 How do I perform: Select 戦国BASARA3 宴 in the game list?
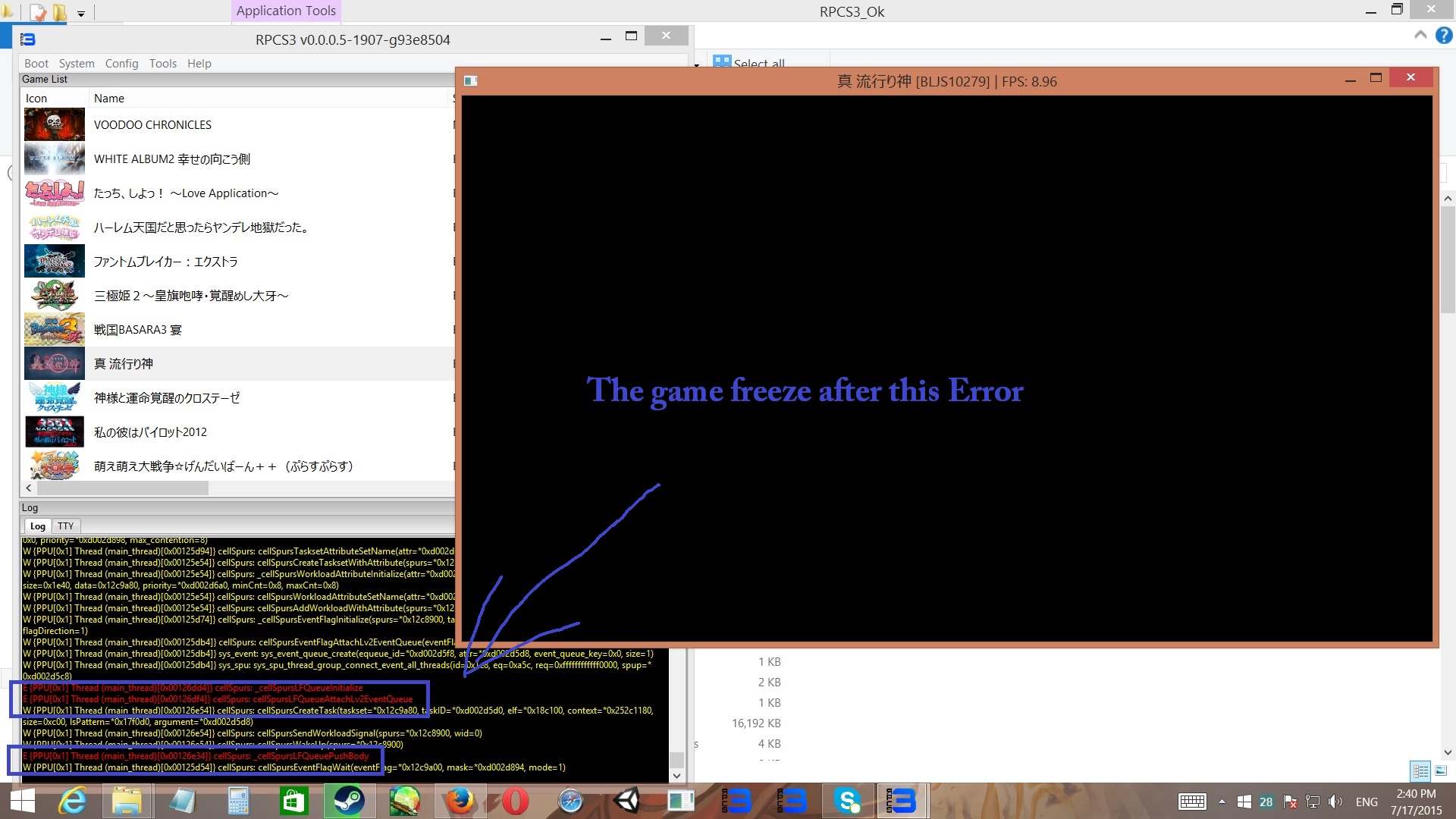tap(137, 330)
